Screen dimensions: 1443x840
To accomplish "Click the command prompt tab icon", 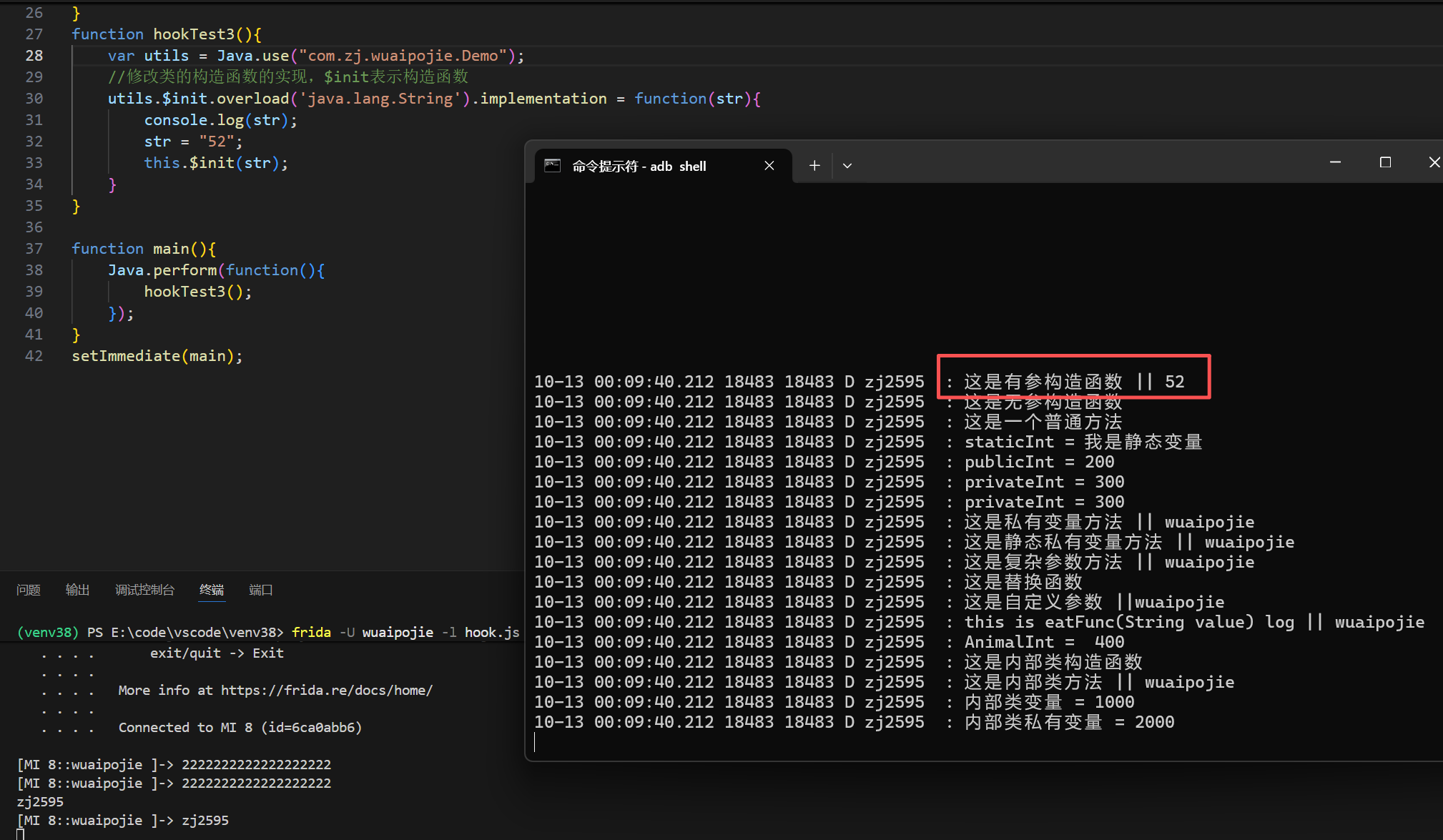I will coord(552,166).
